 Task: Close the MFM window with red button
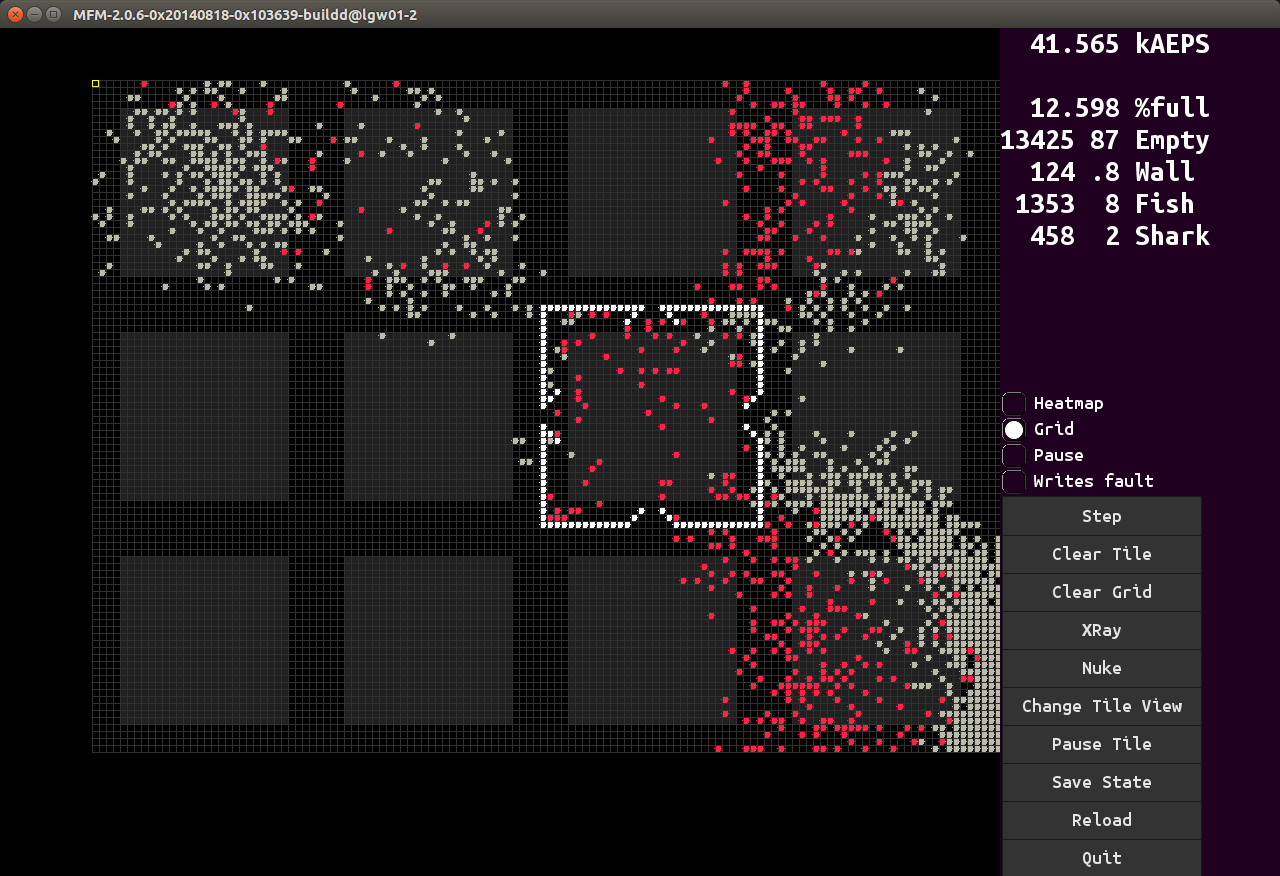point(15,14)
